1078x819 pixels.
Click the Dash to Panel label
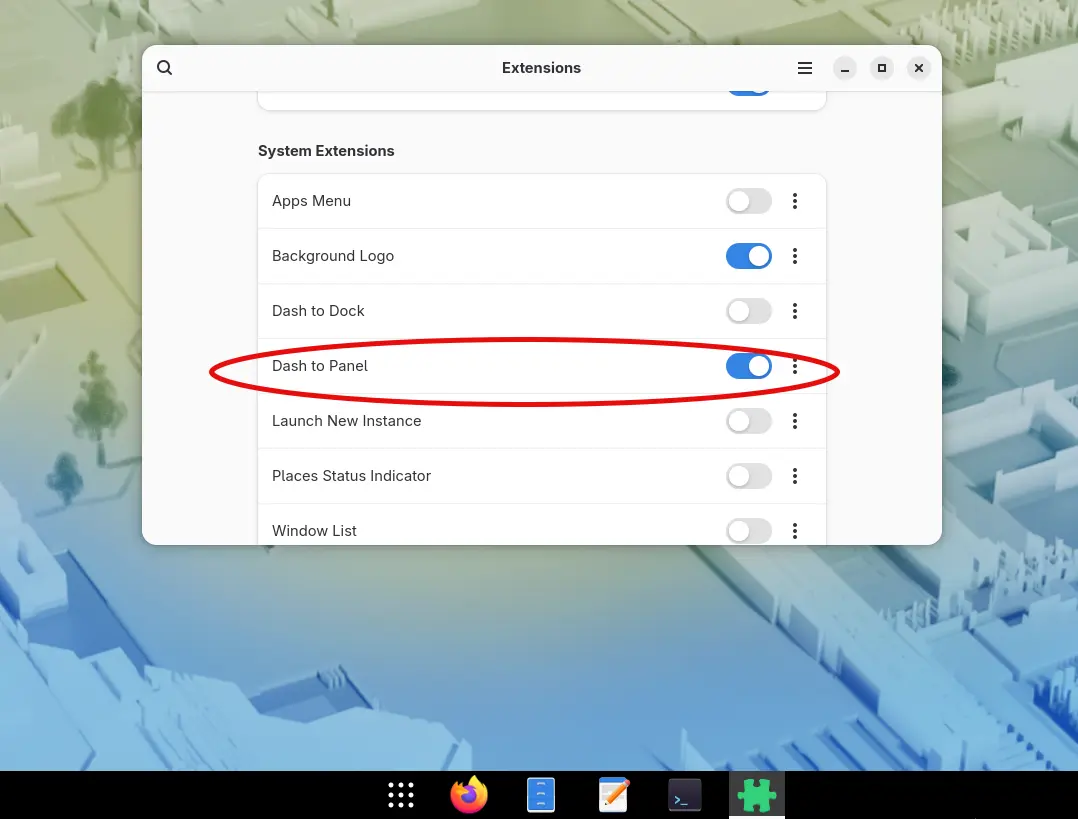click(320, 366)
